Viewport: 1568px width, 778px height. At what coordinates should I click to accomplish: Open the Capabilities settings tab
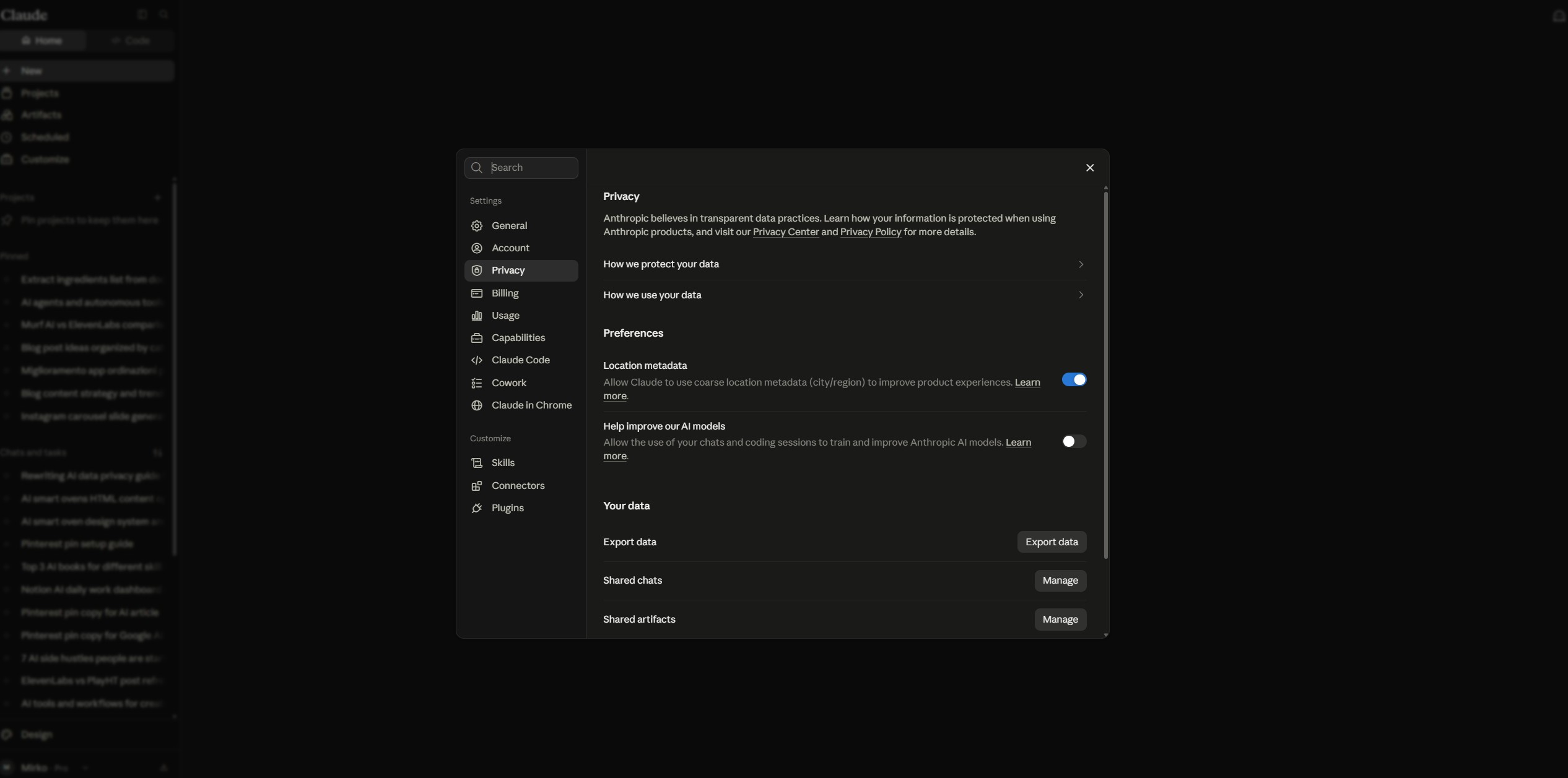(x=521, y=338)
